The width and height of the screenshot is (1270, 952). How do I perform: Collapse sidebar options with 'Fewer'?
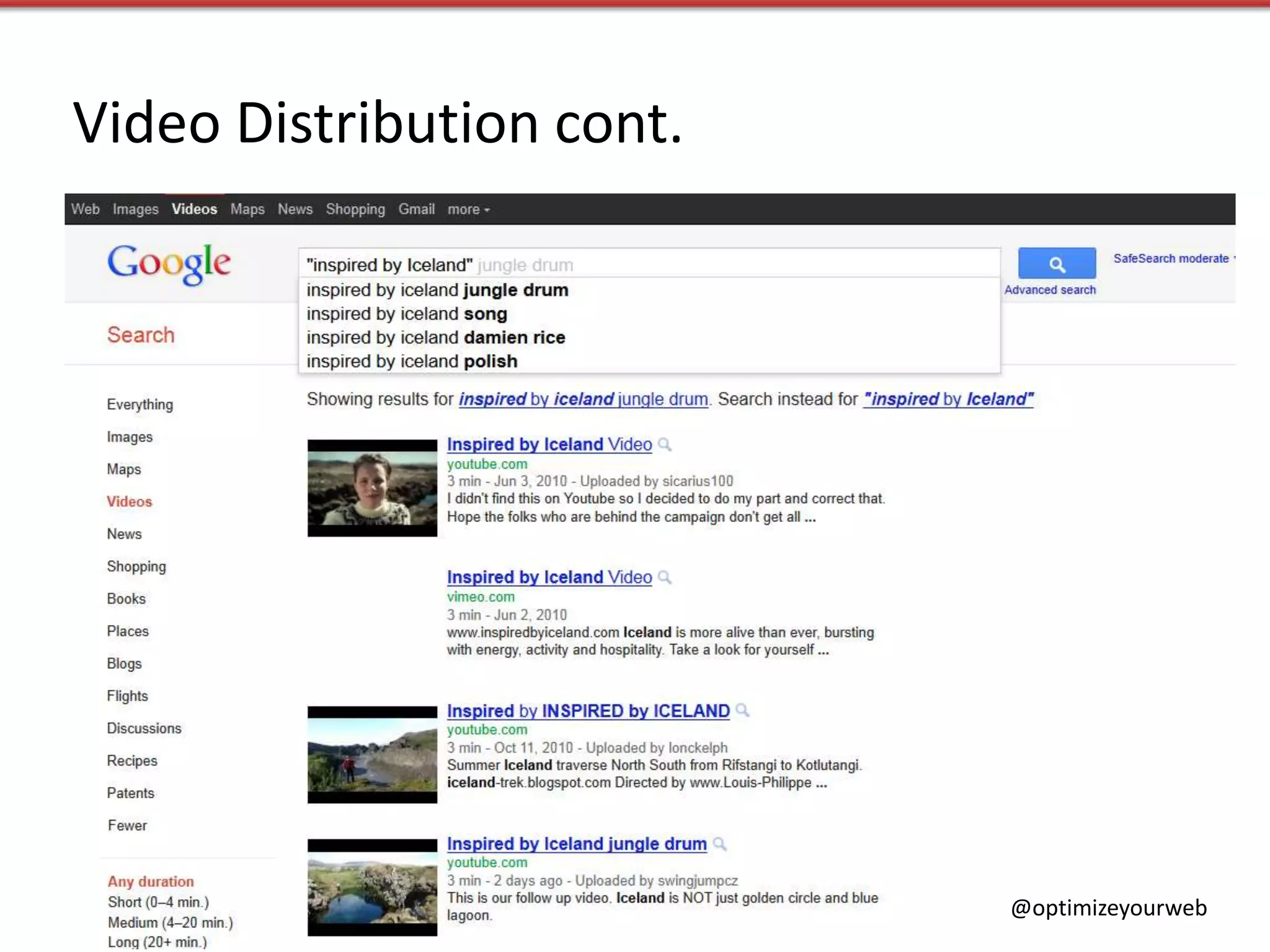tap(127, 826)
